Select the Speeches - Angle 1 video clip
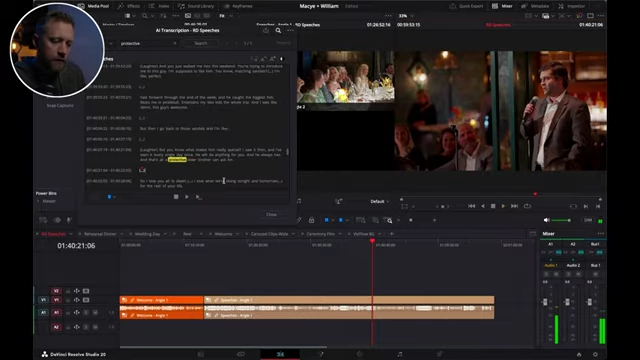Screen dimensions: 640x360 349,300
